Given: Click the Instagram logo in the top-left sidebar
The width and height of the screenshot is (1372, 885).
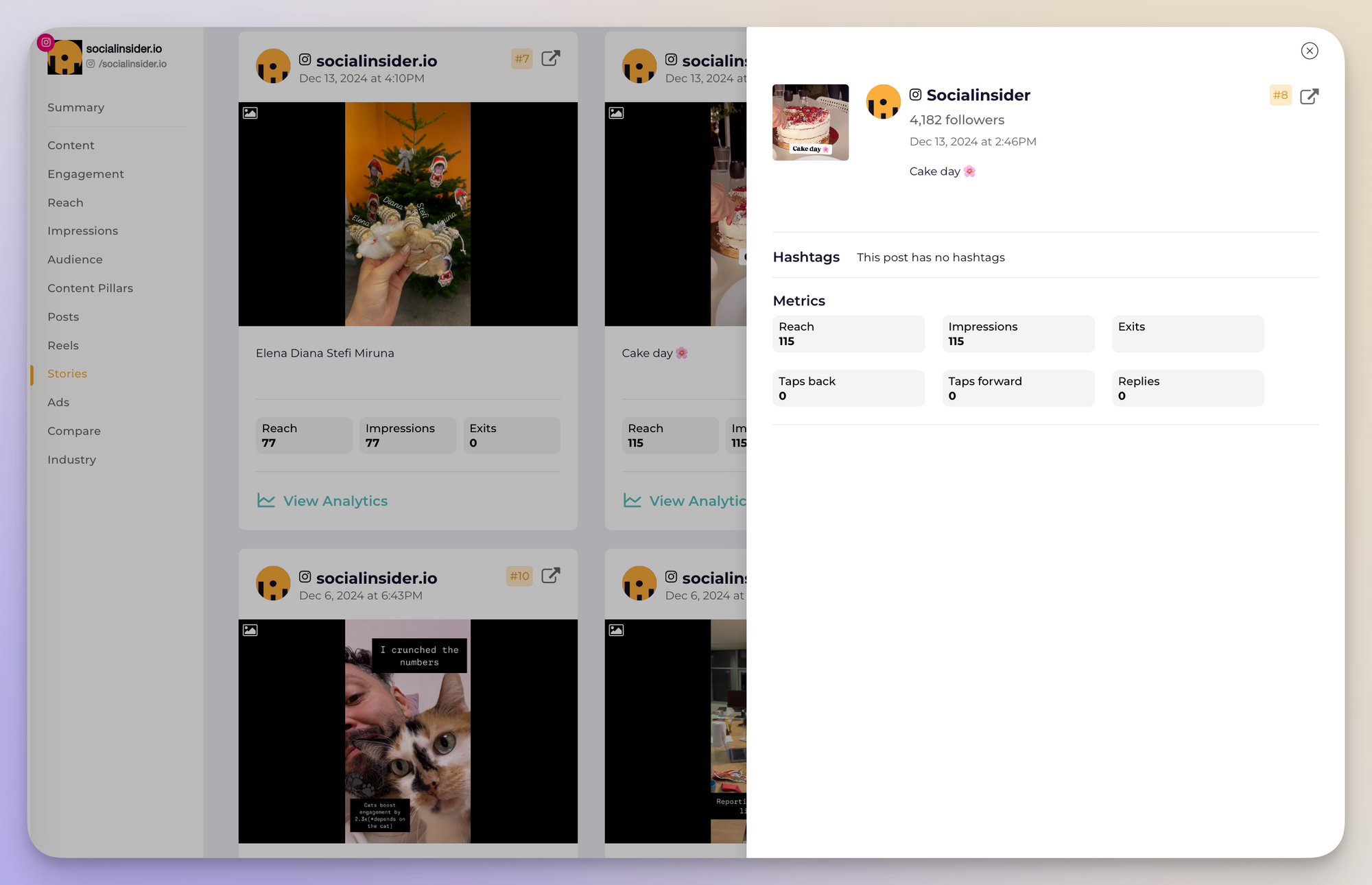Looking at the screenshot, I should click(x=45, y=41).
